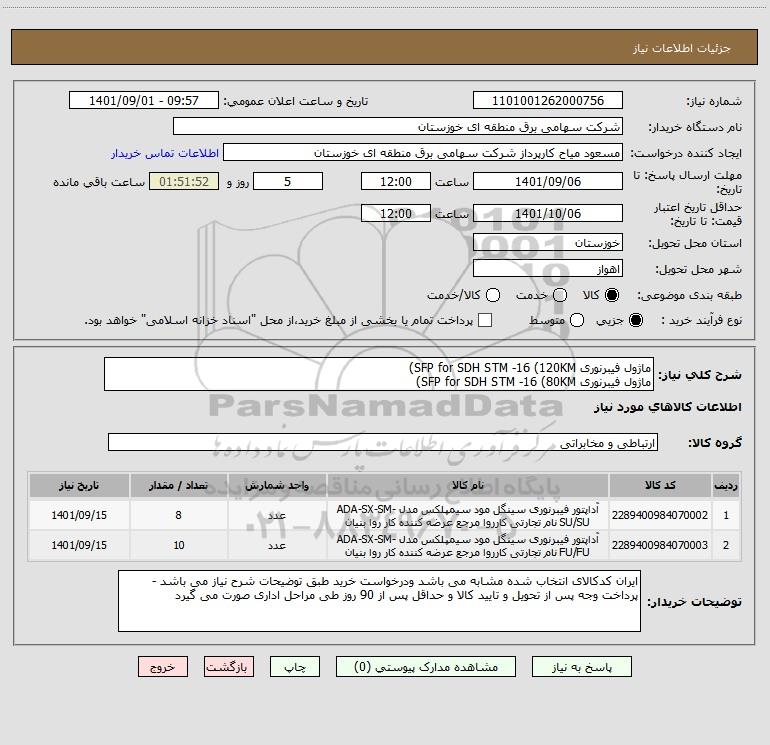Click the نام دستگاه خریدار field
The width and height of the screenshot is (770, 745).
point(398,127)
